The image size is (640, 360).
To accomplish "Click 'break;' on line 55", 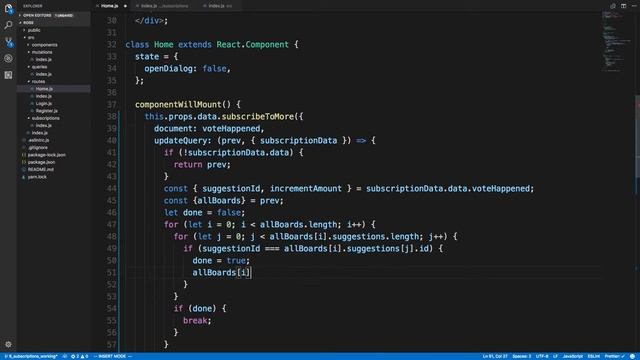I will [x=197, y=321].
